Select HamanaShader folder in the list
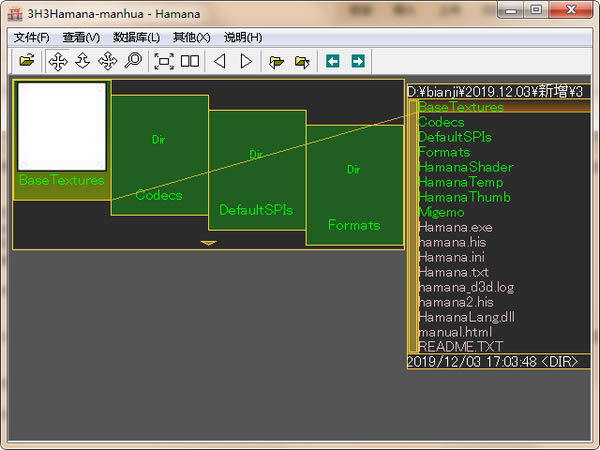This screenshot has height=450, width=600. [x=465, y=167]
